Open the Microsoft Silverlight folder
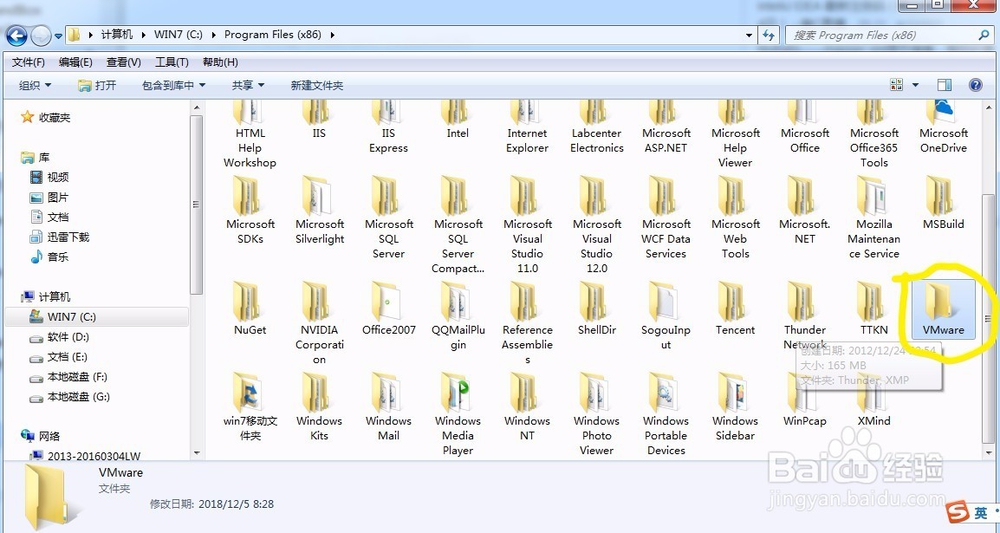The image size is (1000, 533). point(320,211)
